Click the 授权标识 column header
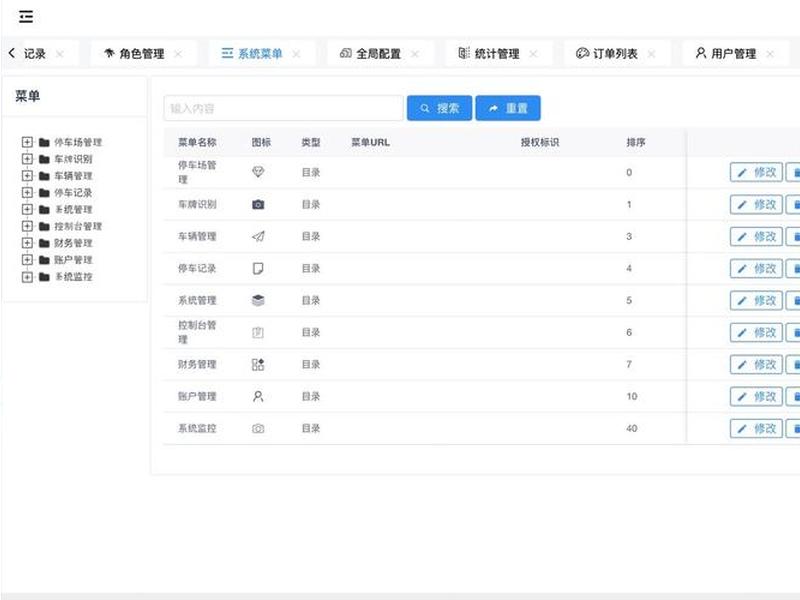Viewport: 800px width, 600px height. point(540,142)
